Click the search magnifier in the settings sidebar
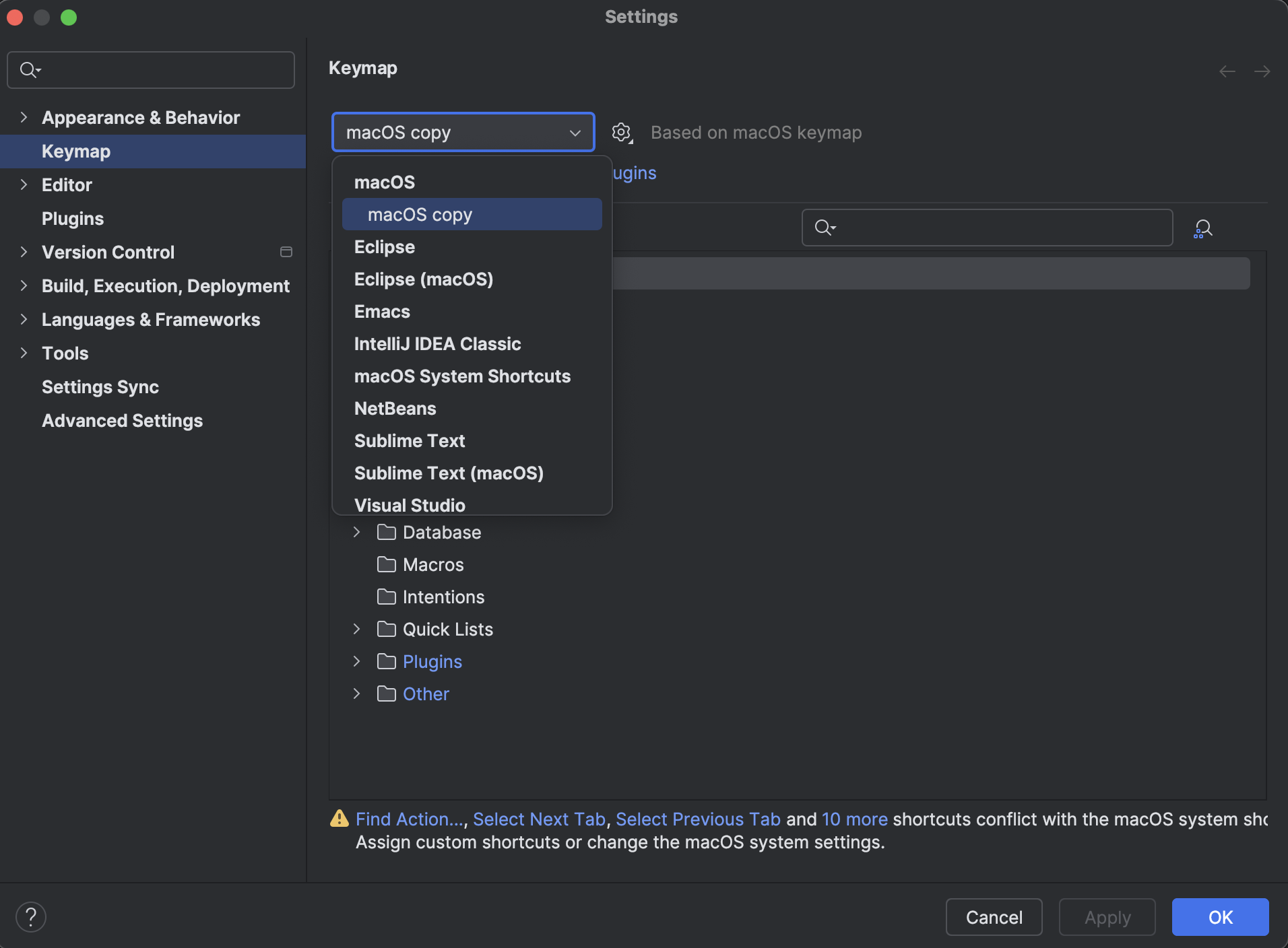 tap(29, 69)
